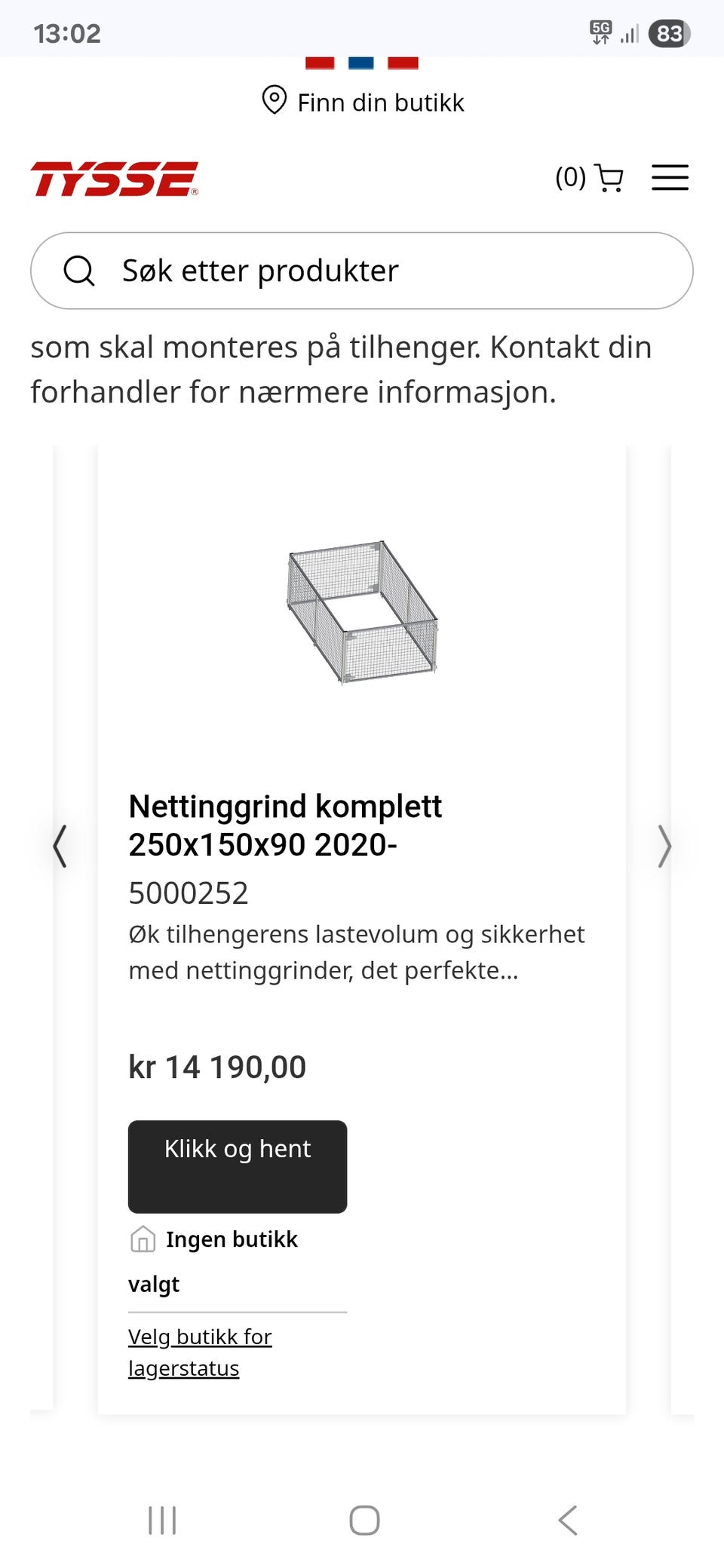Click the Klikk og hent button

[238, 1165]
